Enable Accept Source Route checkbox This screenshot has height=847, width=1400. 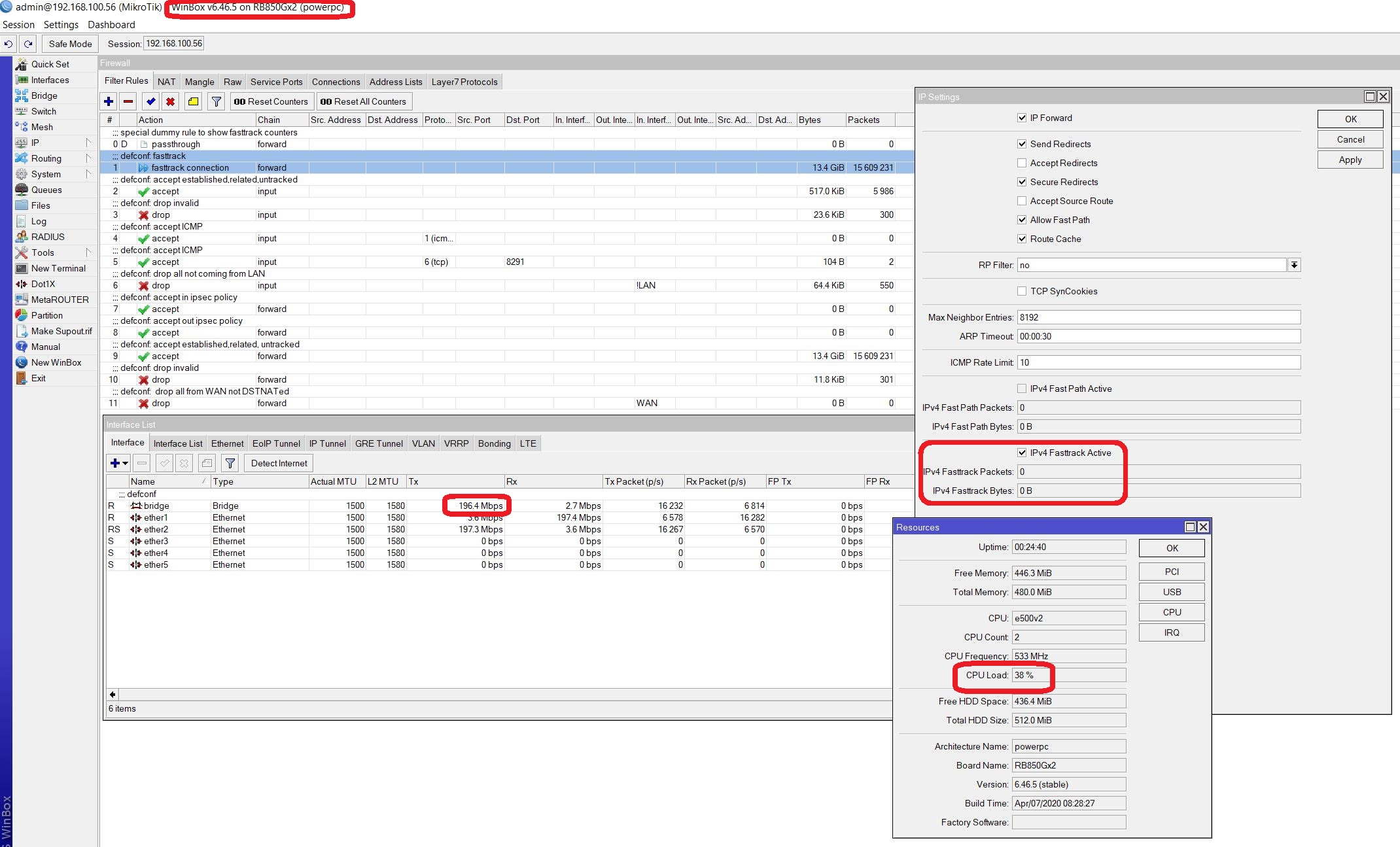point(1022,201)
